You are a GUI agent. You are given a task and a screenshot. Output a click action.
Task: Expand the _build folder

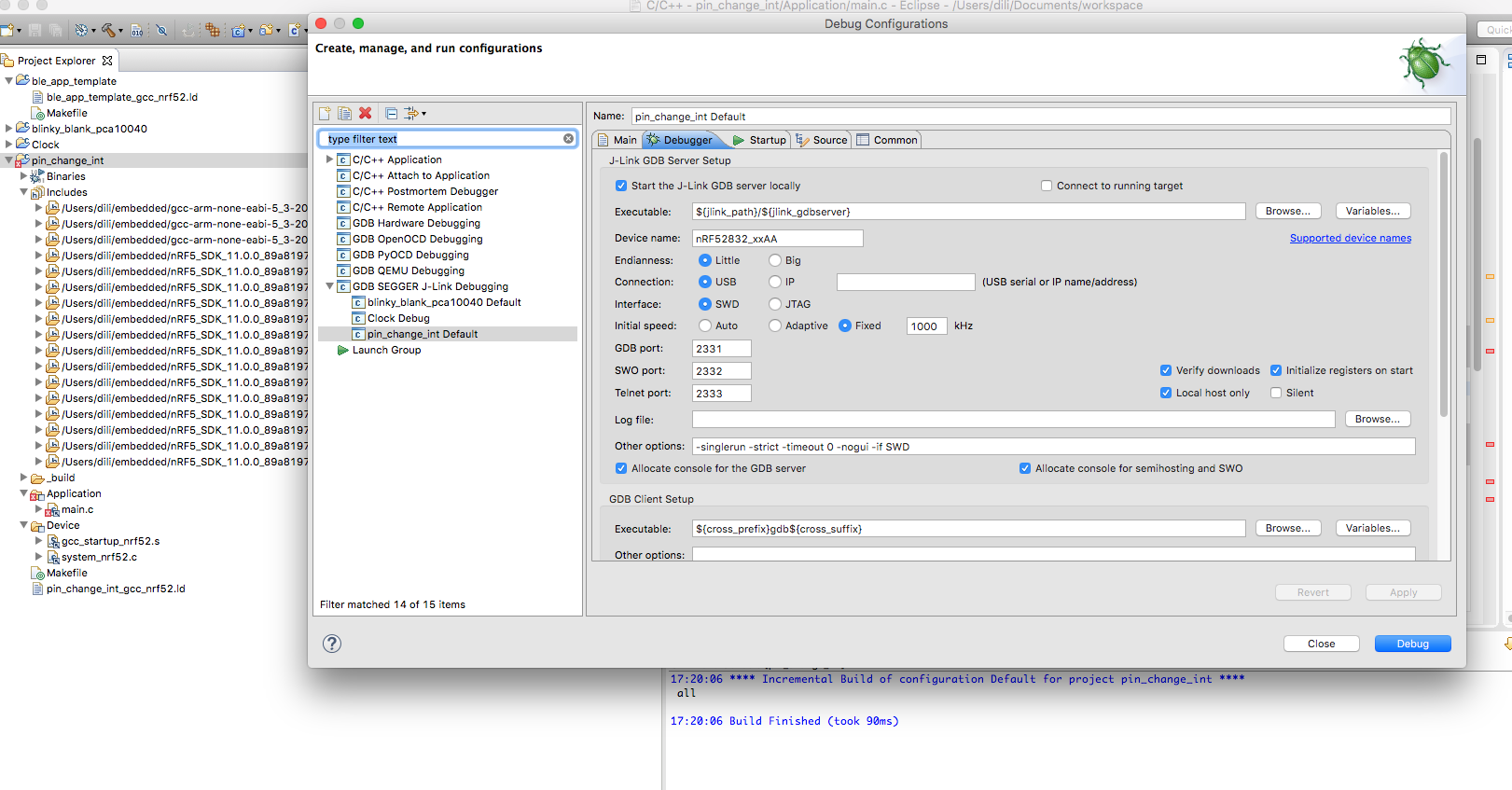point(24,478)
